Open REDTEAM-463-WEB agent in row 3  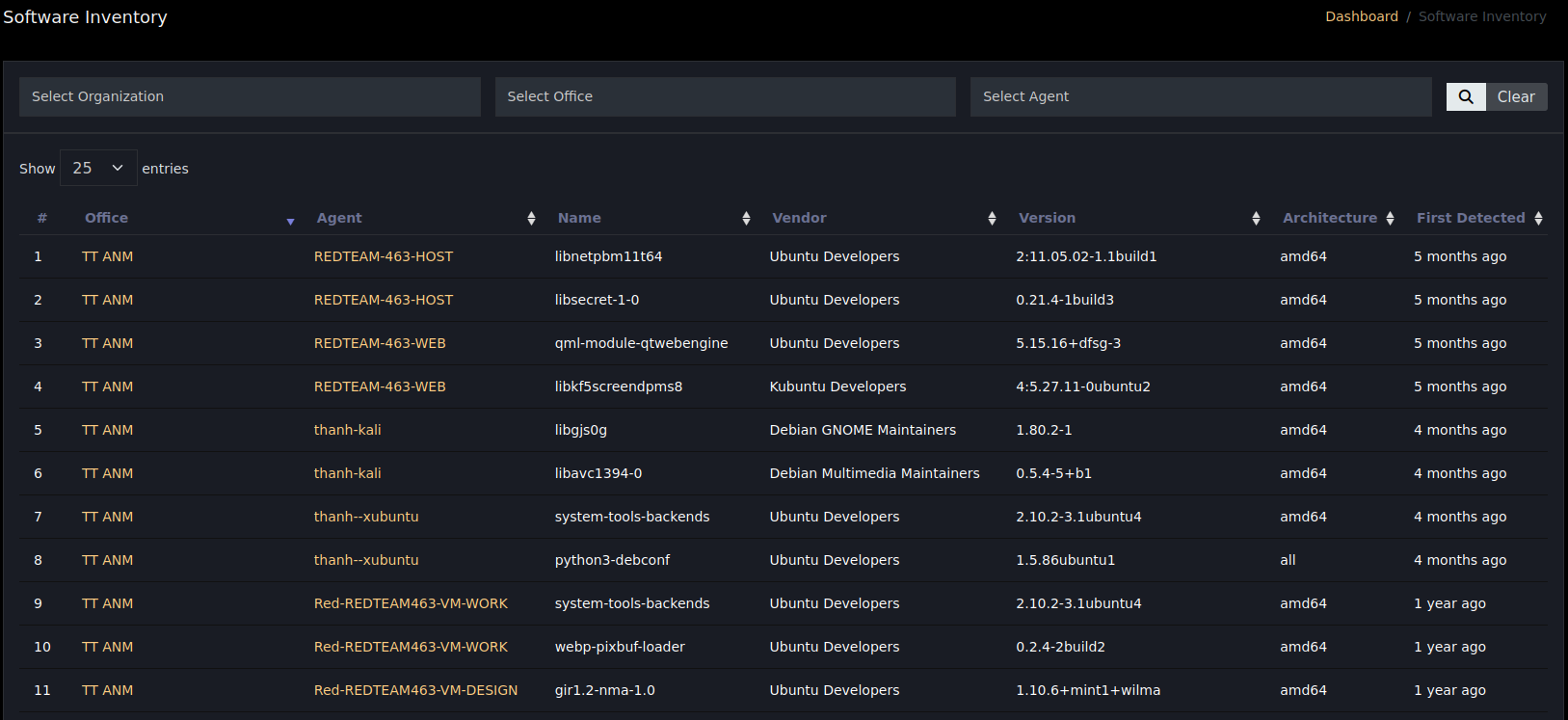coord(380,343)
